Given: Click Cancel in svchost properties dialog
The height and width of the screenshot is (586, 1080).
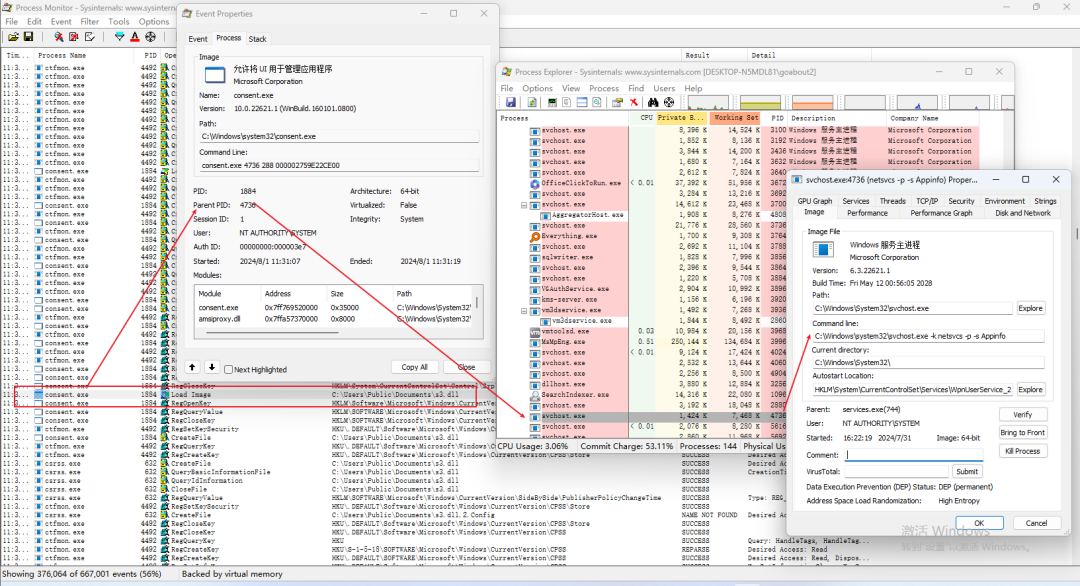Looking at the screenshot, I should click(1036, 523).
